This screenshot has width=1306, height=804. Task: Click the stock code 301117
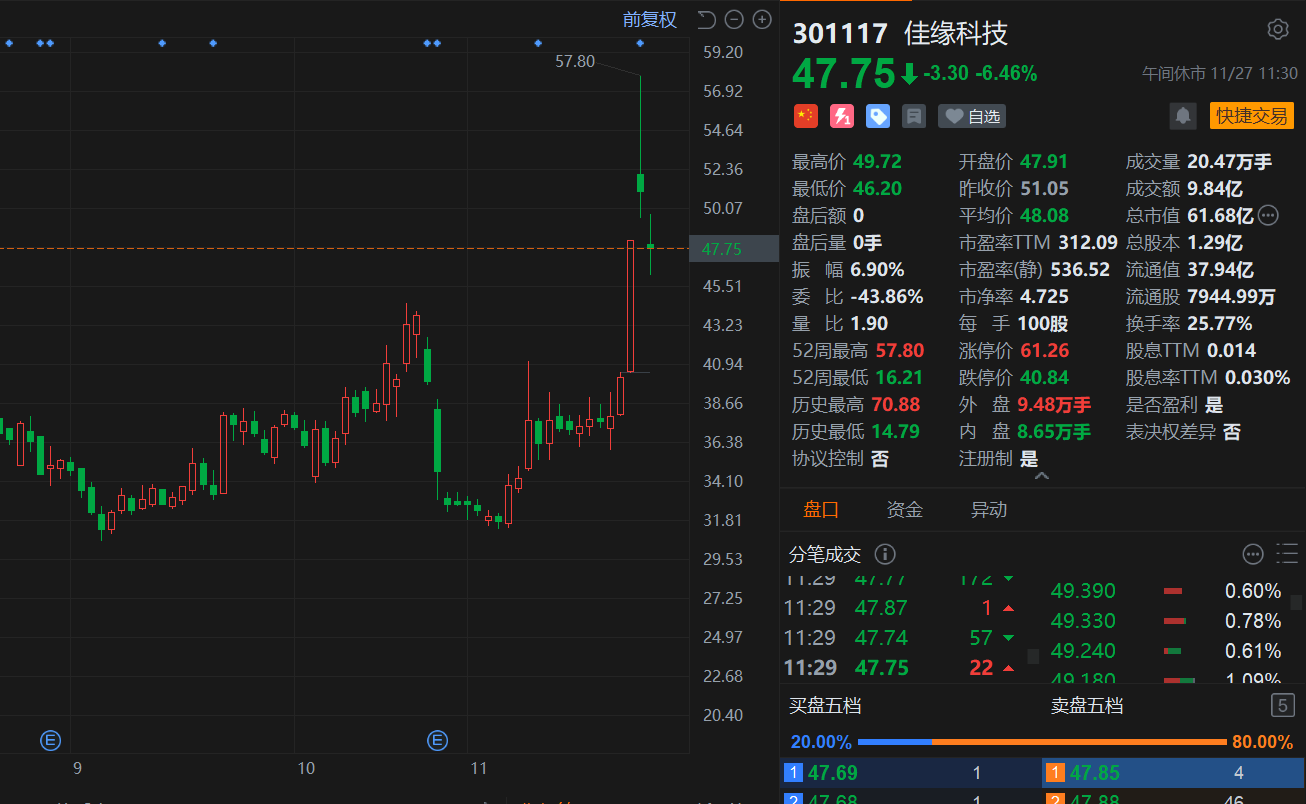840,33
